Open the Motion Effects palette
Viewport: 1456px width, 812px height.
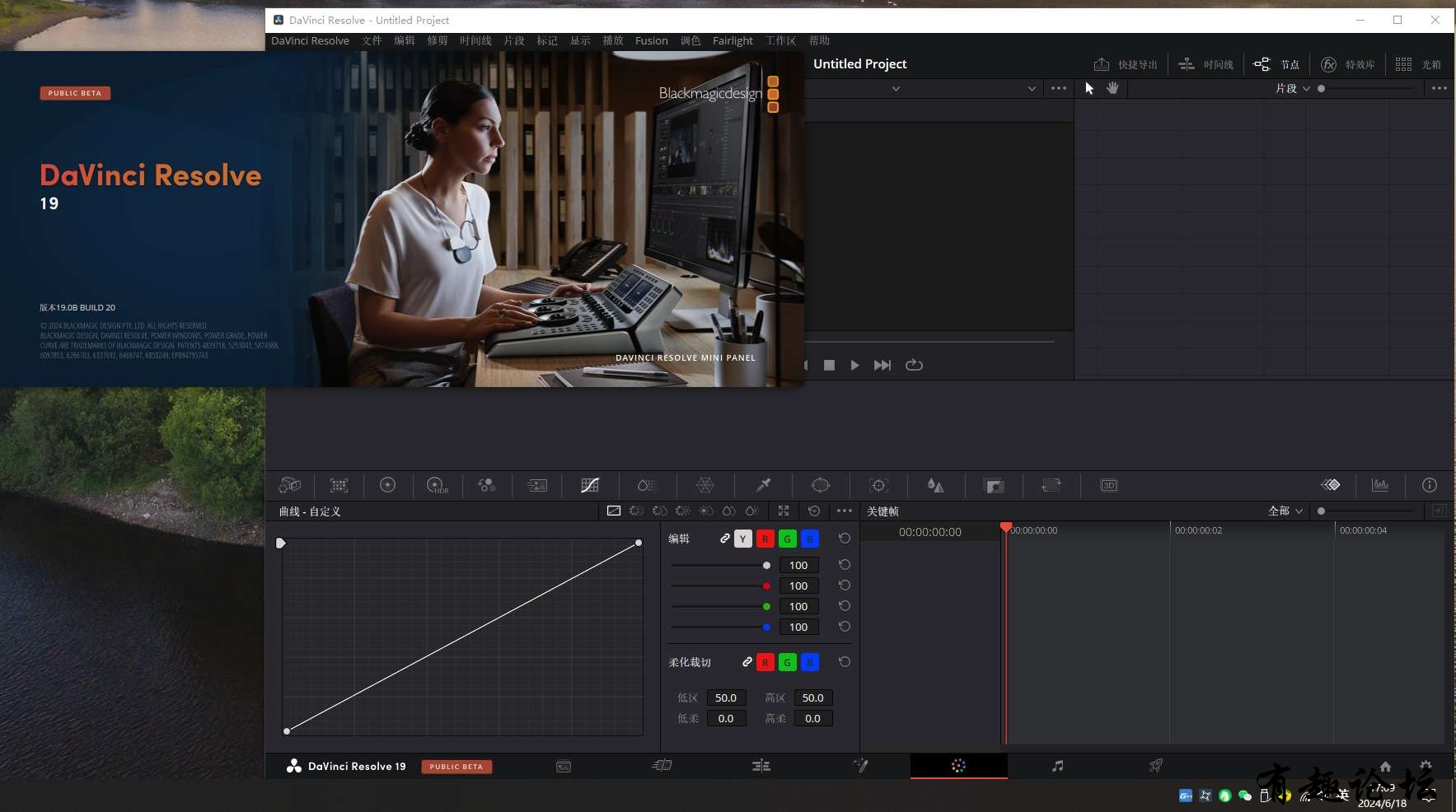point(536,485)
